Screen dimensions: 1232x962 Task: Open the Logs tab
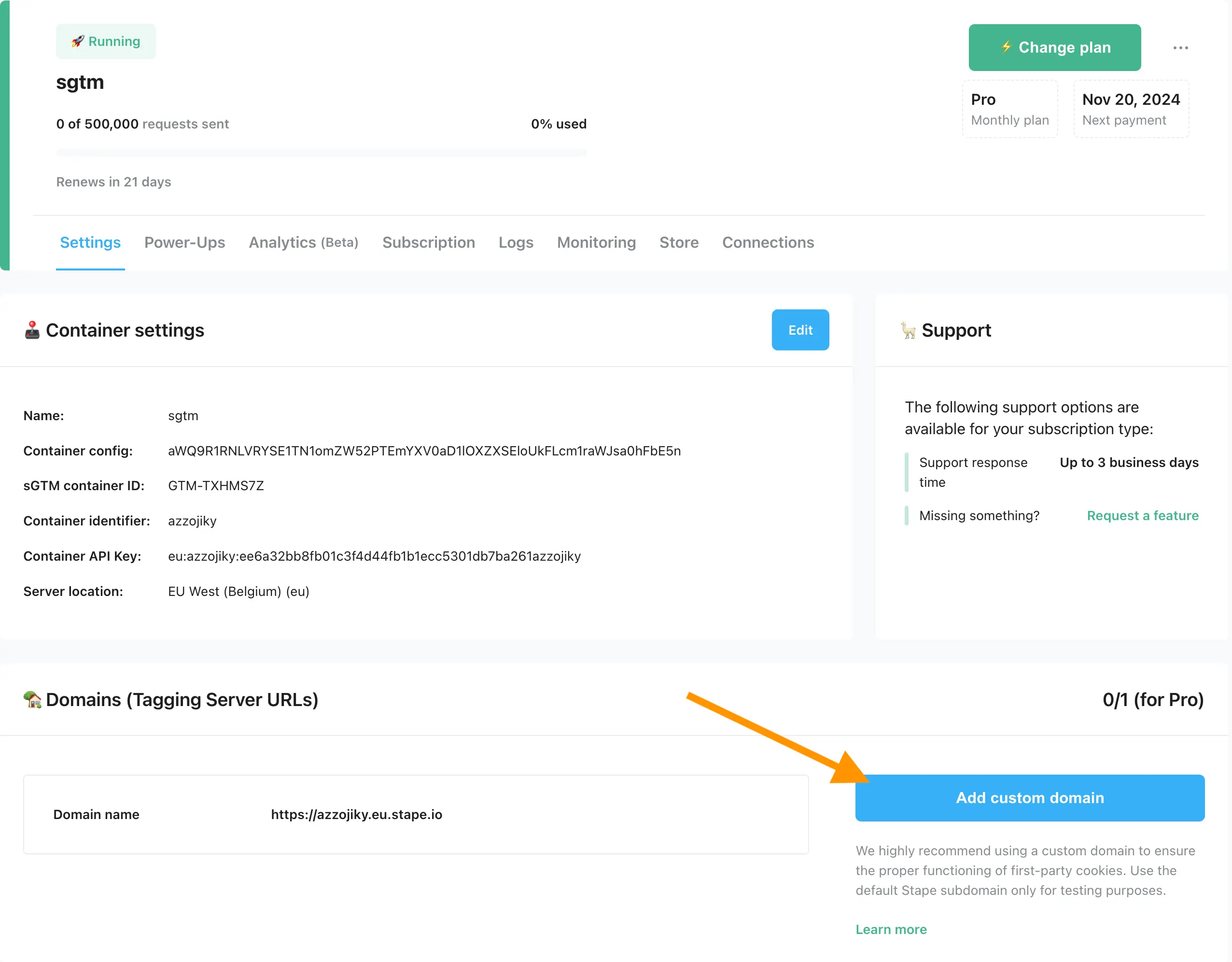pyautogui.click(x=516, y=242)
